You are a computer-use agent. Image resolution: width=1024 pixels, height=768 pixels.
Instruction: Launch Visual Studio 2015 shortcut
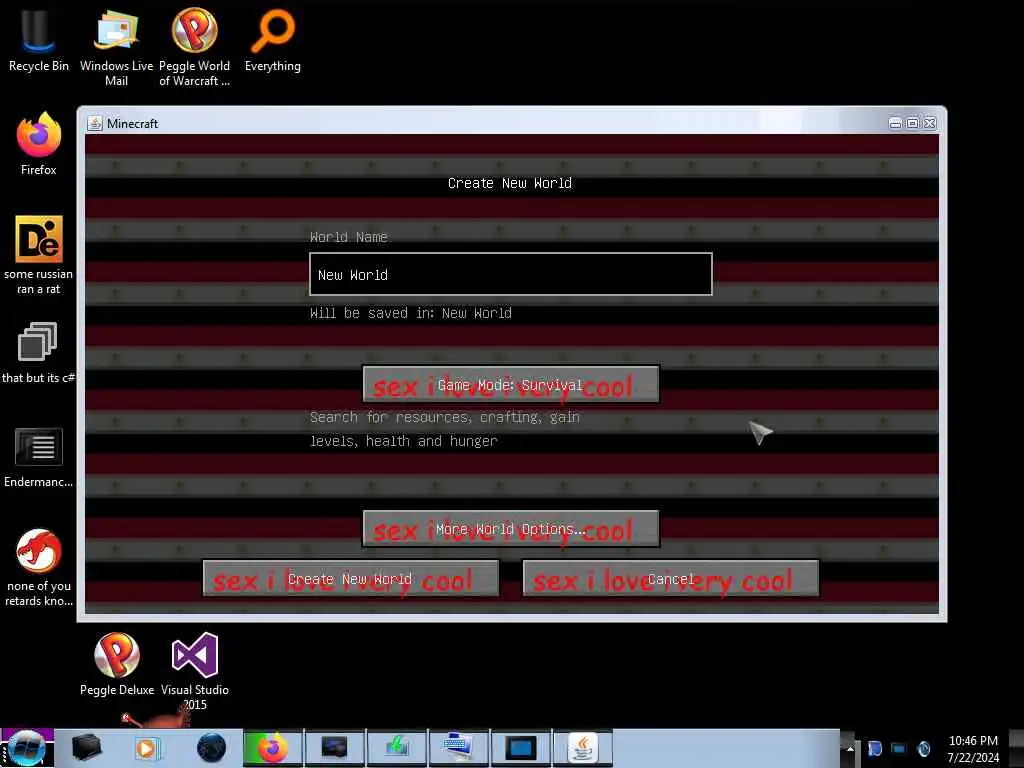point(195,671)
